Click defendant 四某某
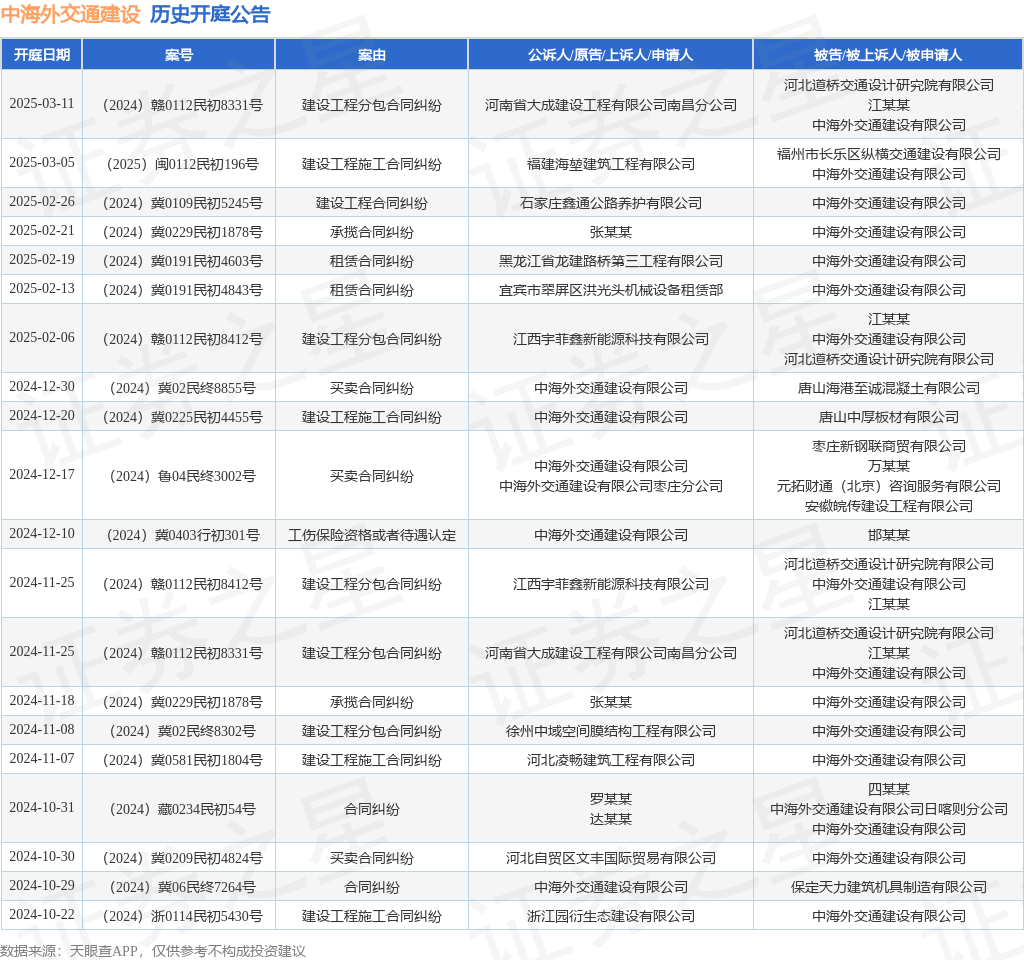1024x960 pixels. coord(888,789)
